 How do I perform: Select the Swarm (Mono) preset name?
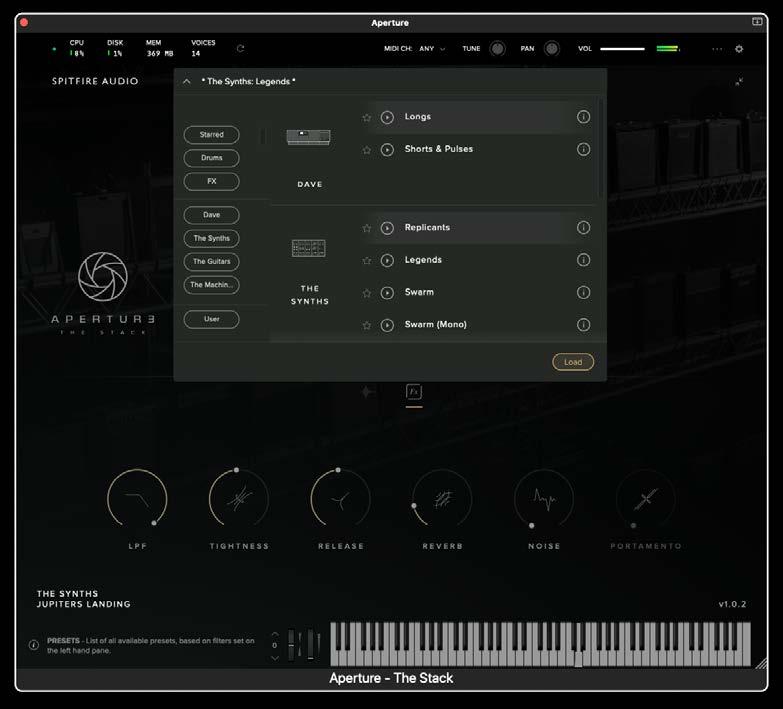435,325
